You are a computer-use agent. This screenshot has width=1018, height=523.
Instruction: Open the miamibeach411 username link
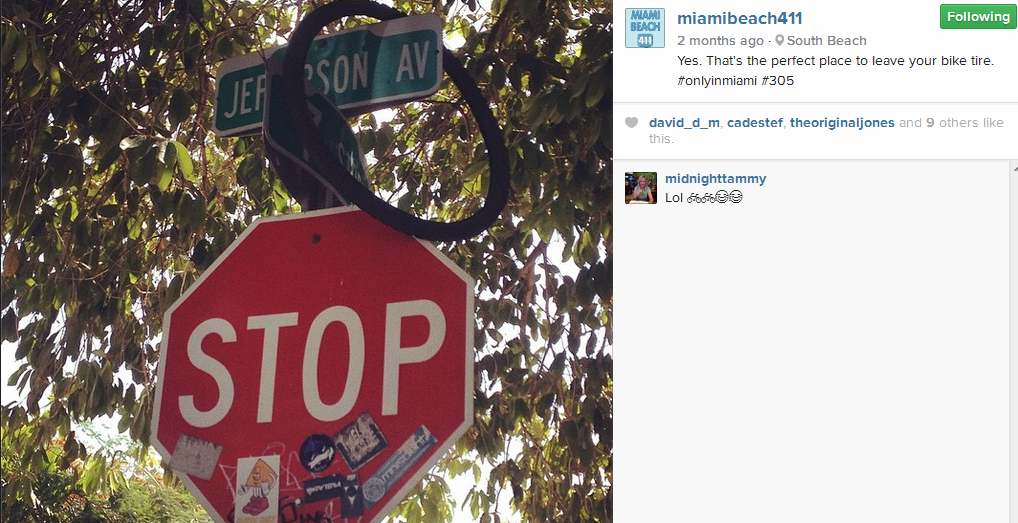tap(739, 18)
